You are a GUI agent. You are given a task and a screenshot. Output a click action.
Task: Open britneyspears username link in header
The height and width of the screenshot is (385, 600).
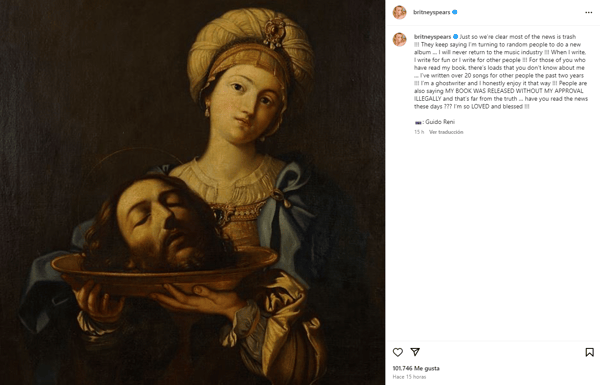(432, 12)
